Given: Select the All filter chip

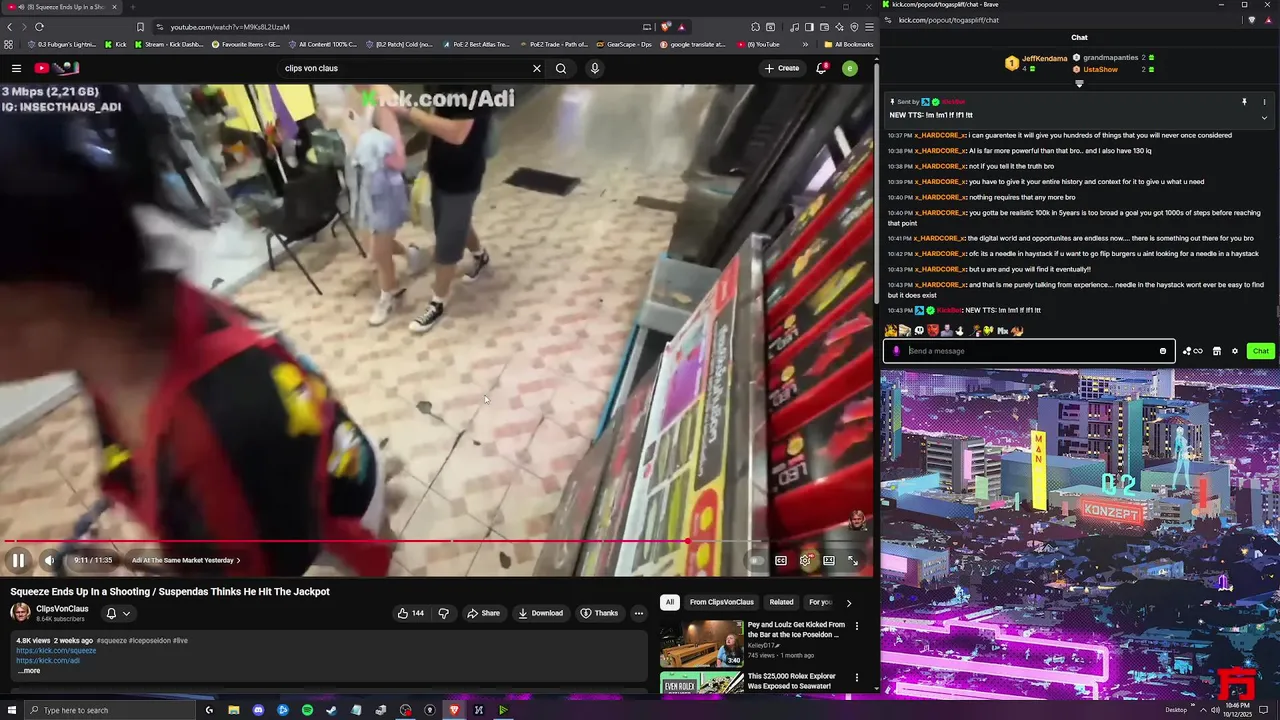Looking at the screenshot, I should [x=669, y=602].
